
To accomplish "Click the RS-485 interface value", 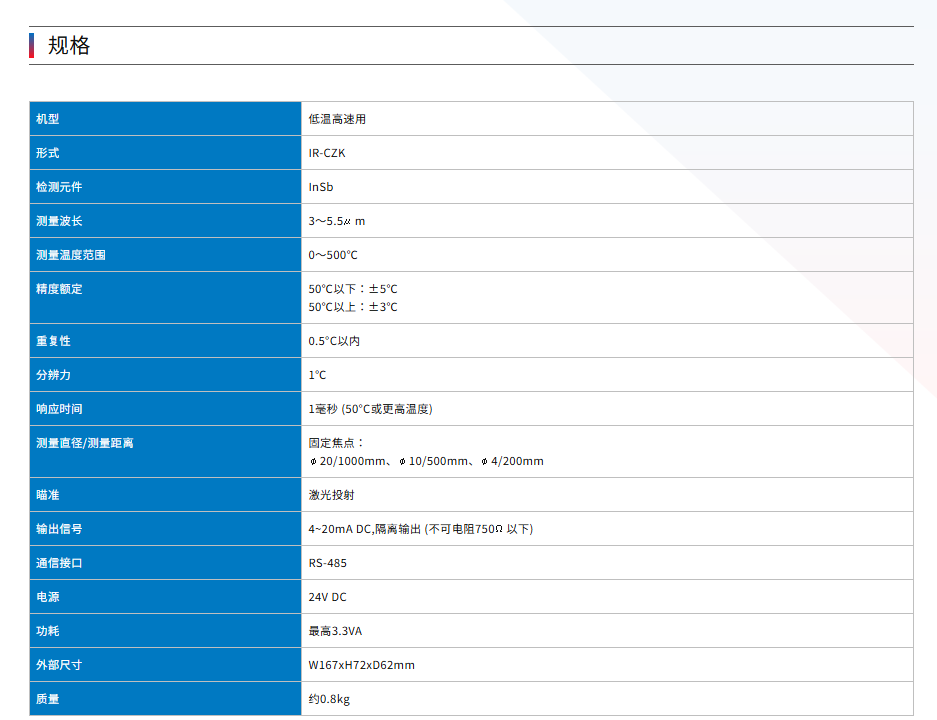I will [x=327, y=563].
